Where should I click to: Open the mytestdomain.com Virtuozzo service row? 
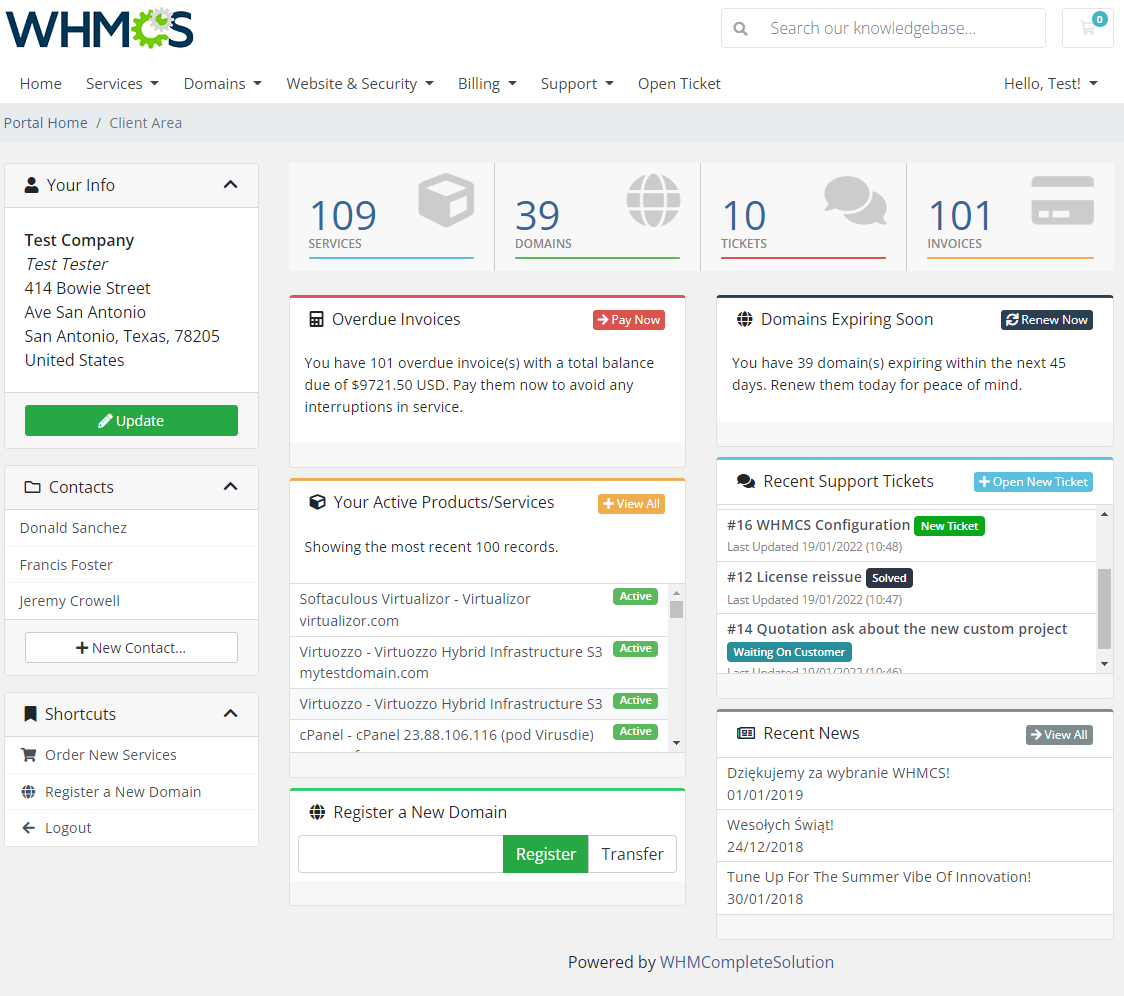click(x=479, y=663)
